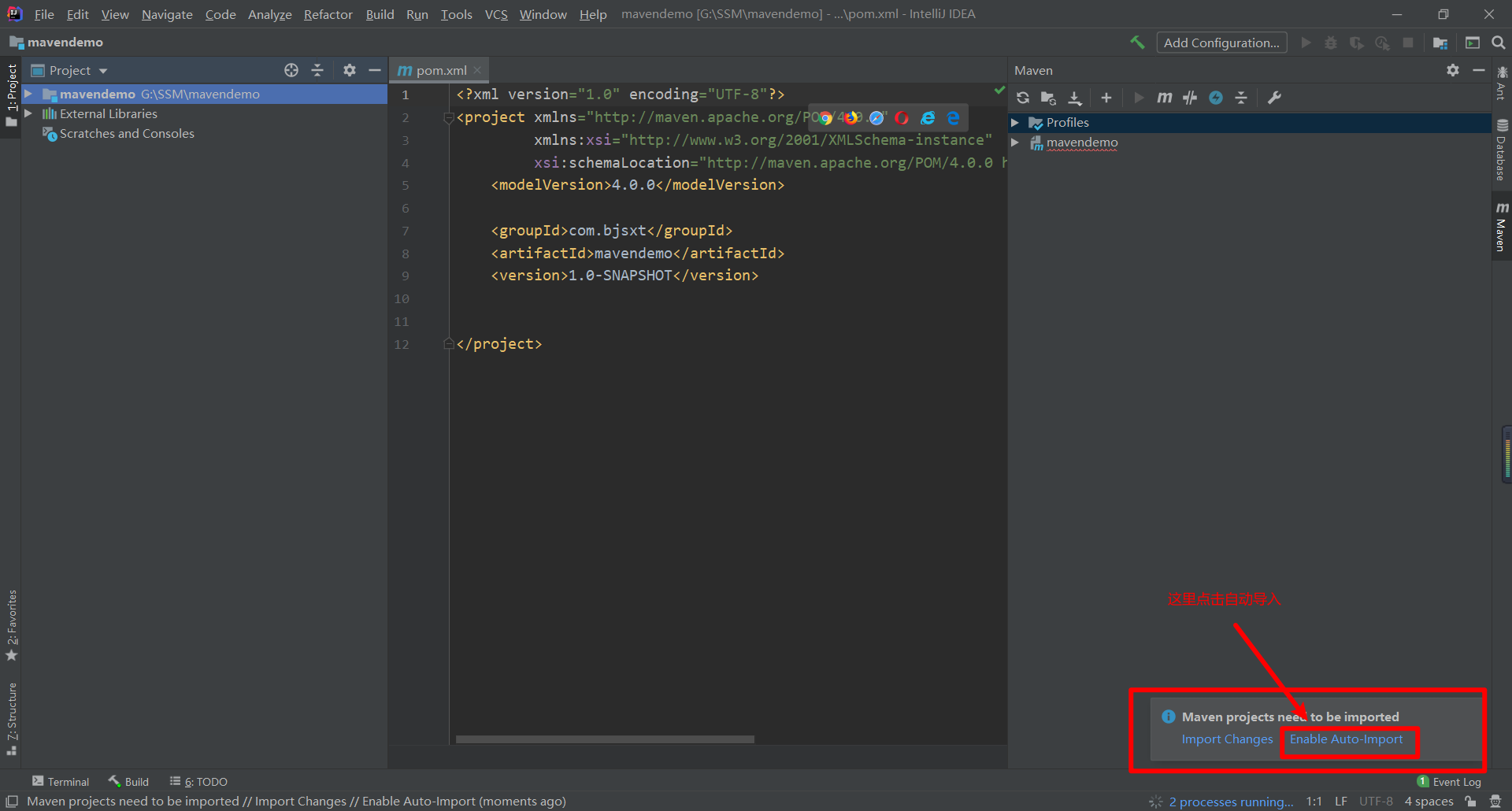Open Maven panel gear options

[1453, 70]
